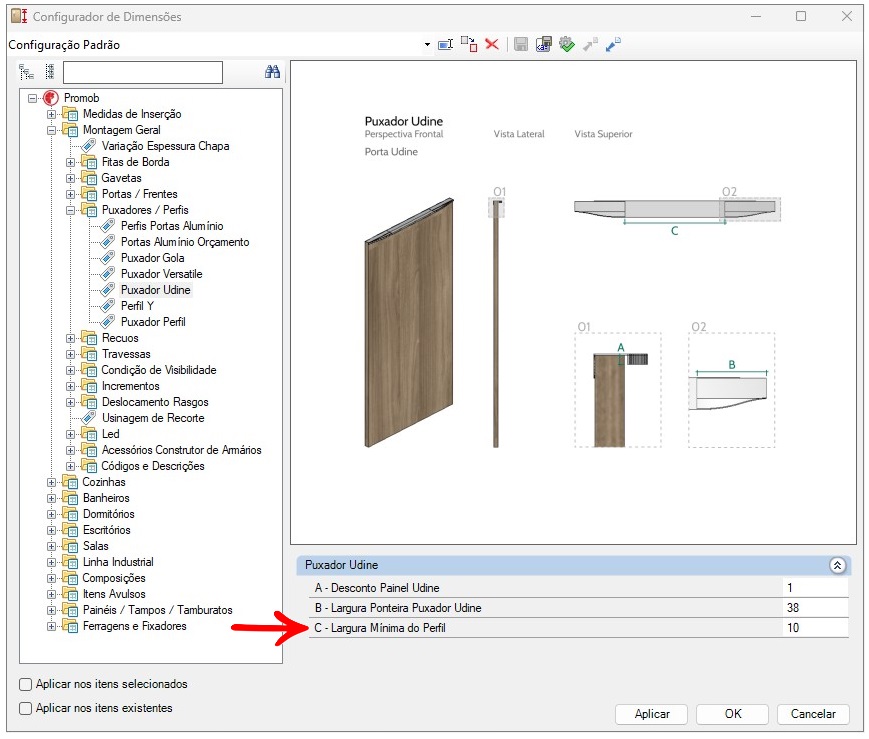Click the gear with green checkmark icon

coord(567,45)
